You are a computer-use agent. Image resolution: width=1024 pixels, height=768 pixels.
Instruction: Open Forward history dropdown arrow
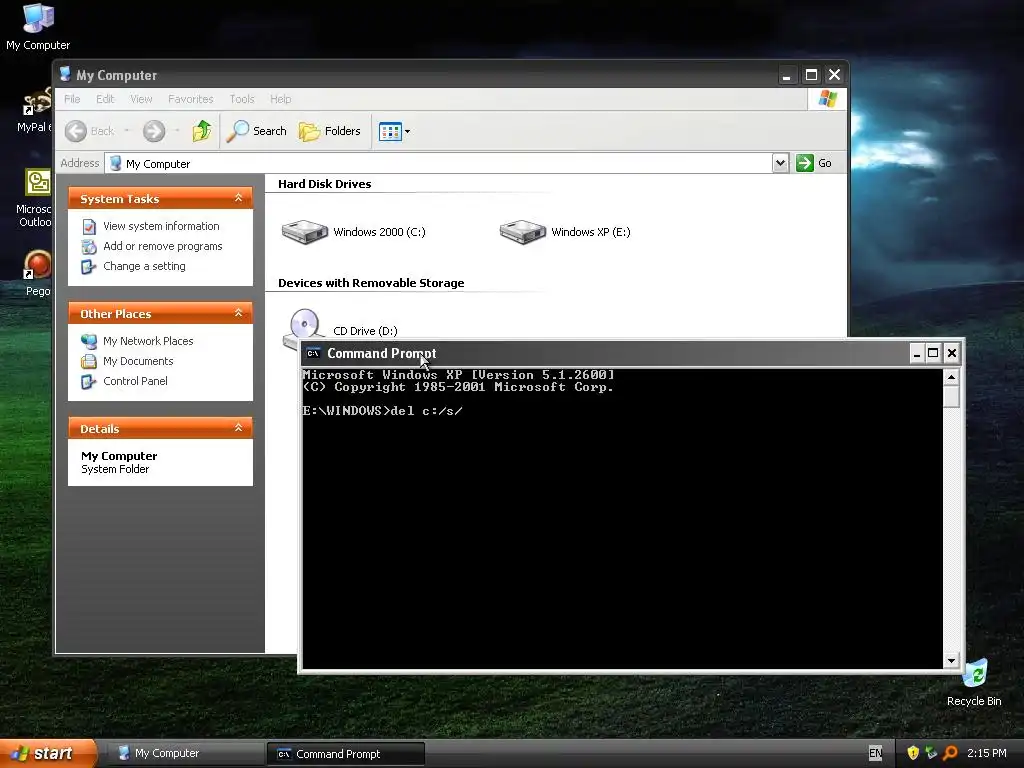coord(177,131)
